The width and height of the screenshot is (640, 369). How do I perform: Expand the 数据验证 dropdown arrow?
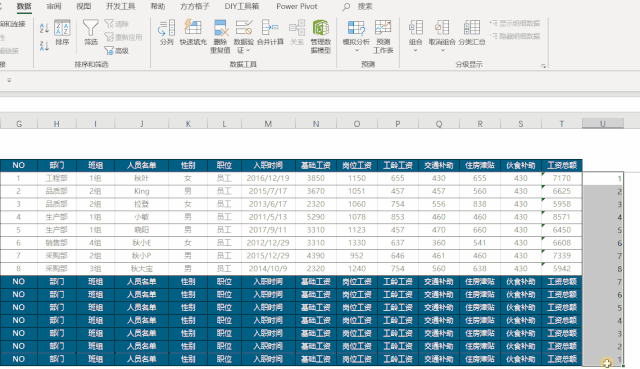click(x=248, y=51)
